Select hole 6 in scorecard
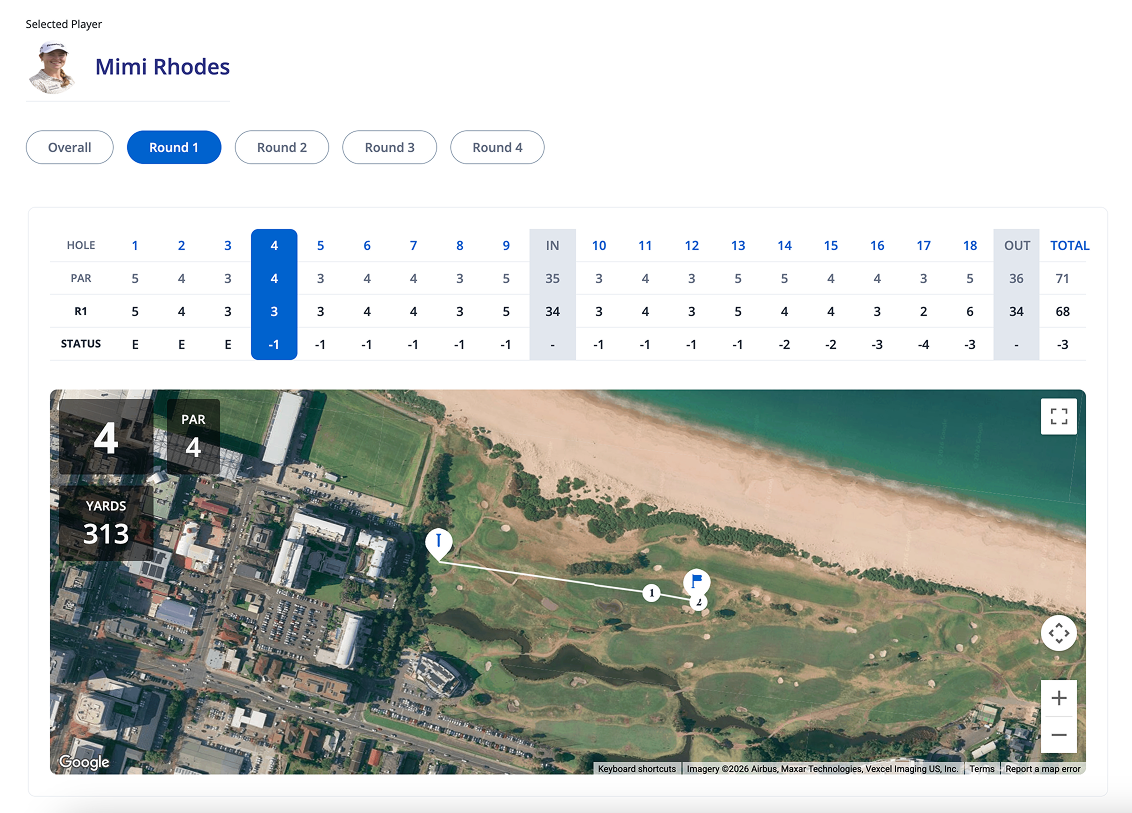The width and height of the screenshot is (1132, 813). [x=367, y=245]
